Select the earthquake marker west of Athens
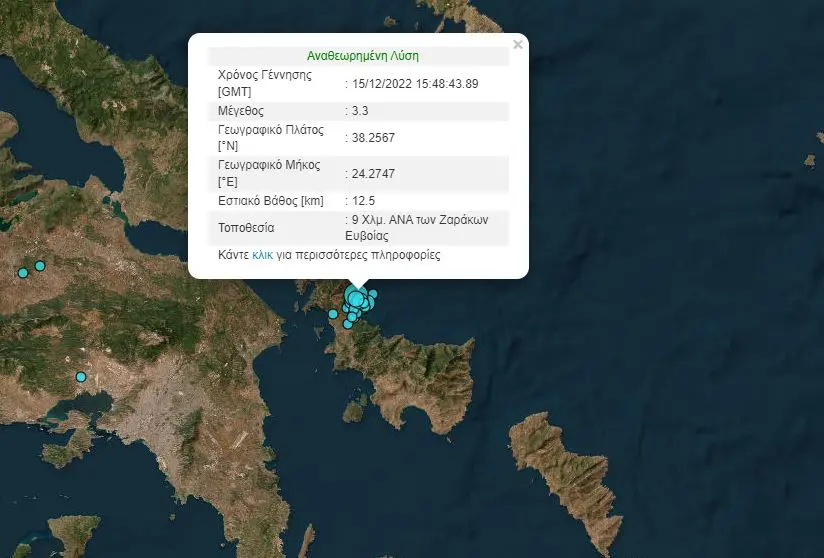The height and width of the screenshot is (558, 824). click(x=81, y=377)
